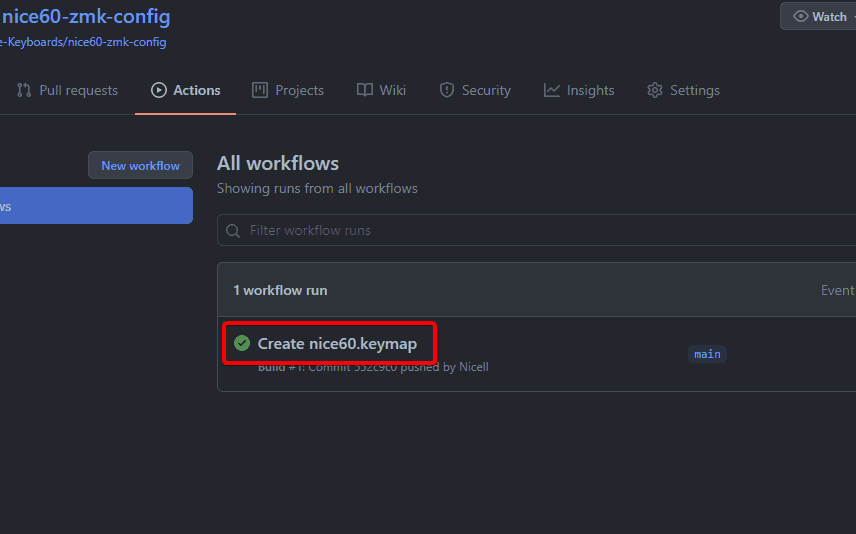Click the main branch label
The height and width of the screenshot is (534, 856).
[707, 354]
